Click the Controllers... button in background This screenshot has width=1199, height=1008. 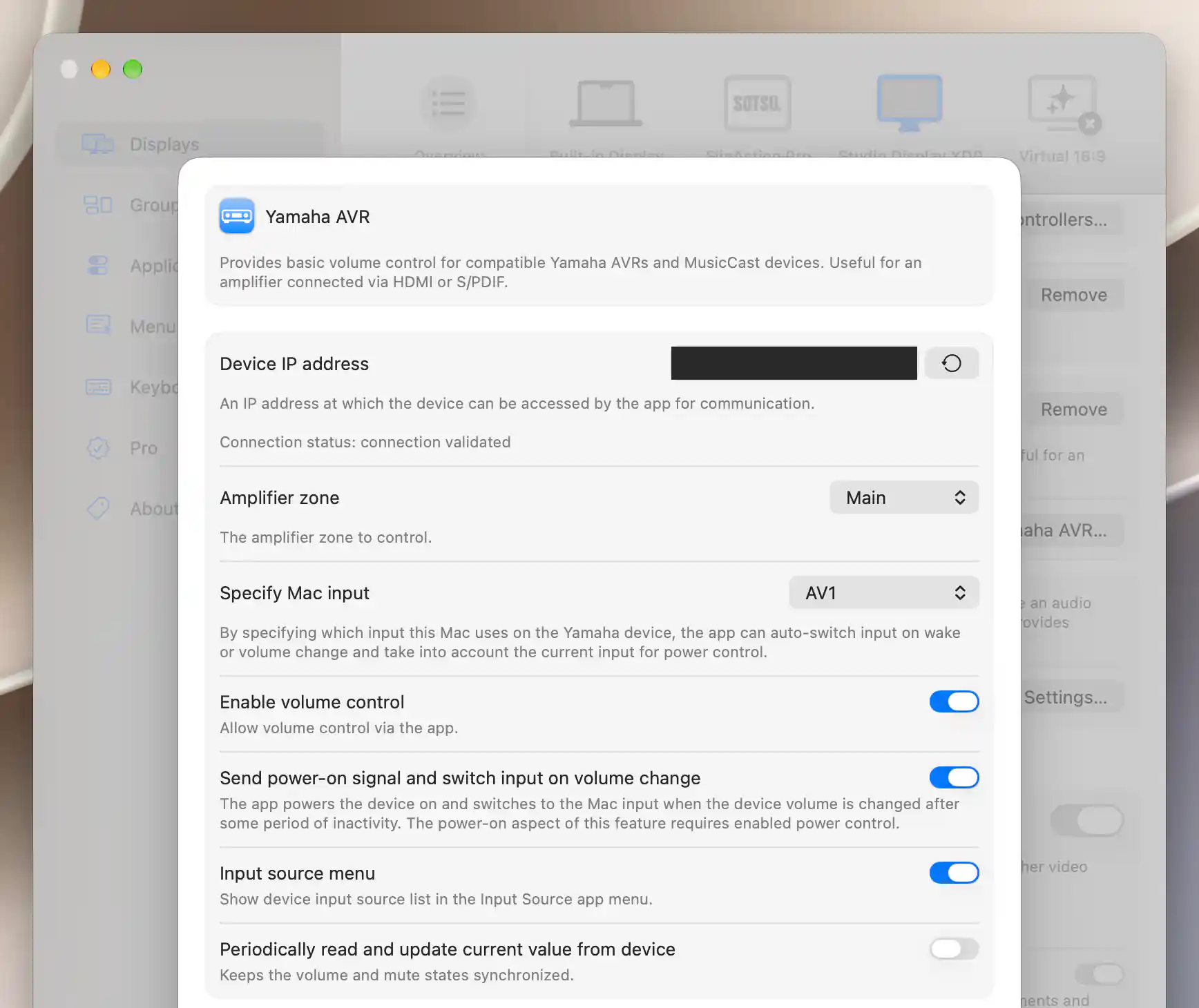click(x=1072, y=220)
